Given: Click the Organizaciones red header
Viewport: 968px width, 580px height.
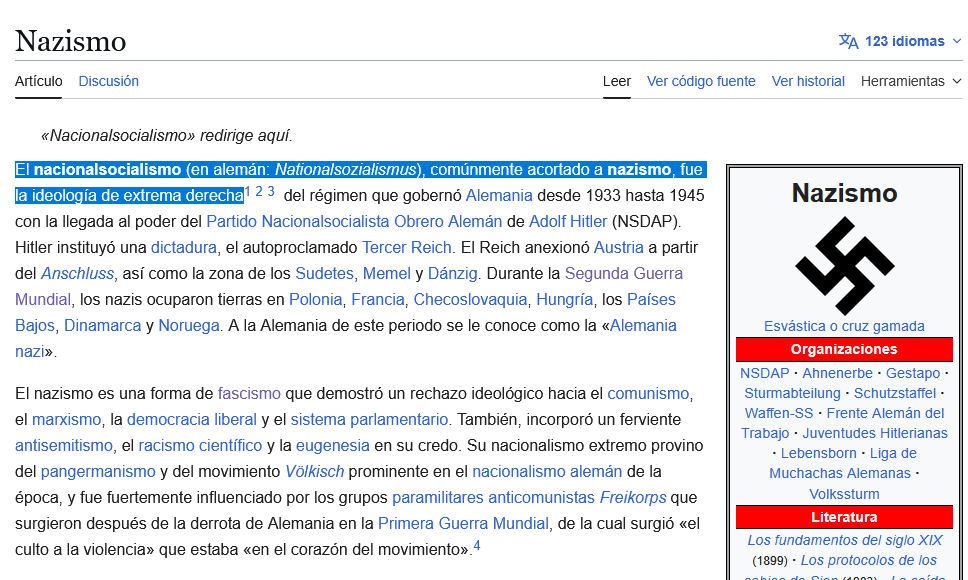Looking at the screenshot, I should tap(844, 349).
